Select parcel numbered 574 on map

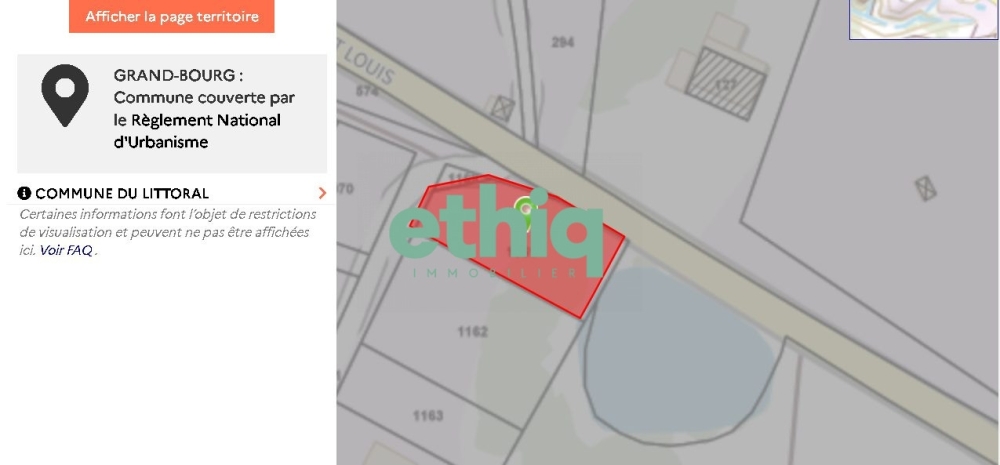(x=367, y=92)
